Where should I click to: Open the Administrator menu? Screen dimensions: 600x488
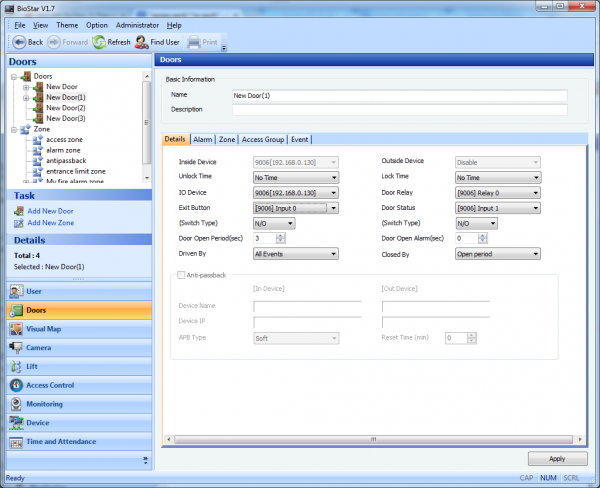click(x=137, y=24)
